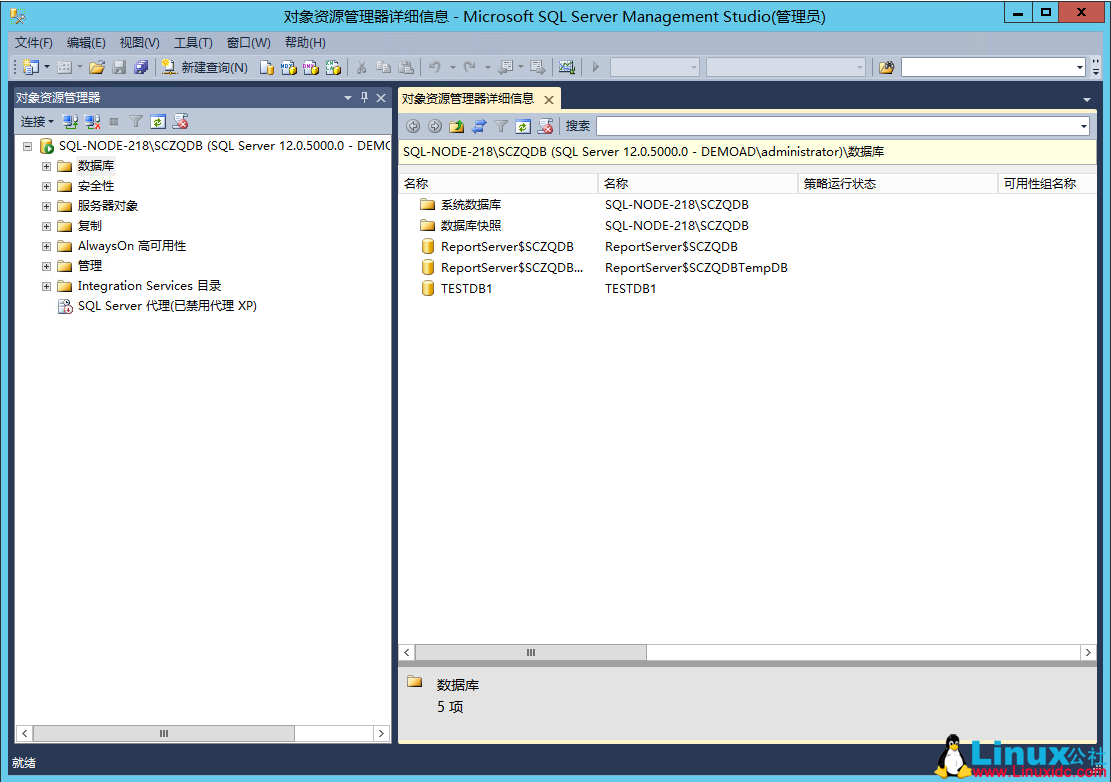Click the horizontal scrollbar in details pane

click(x=530, y=652)
